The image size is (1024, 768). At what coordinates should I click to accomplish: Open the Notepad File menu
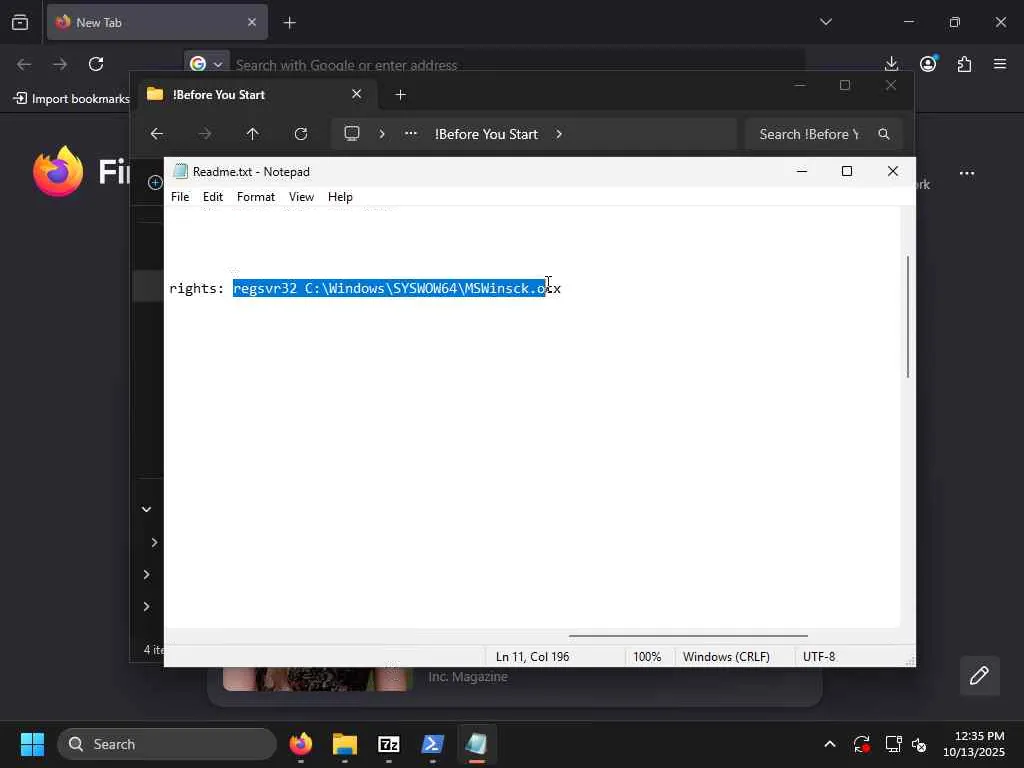click(180, 197)
